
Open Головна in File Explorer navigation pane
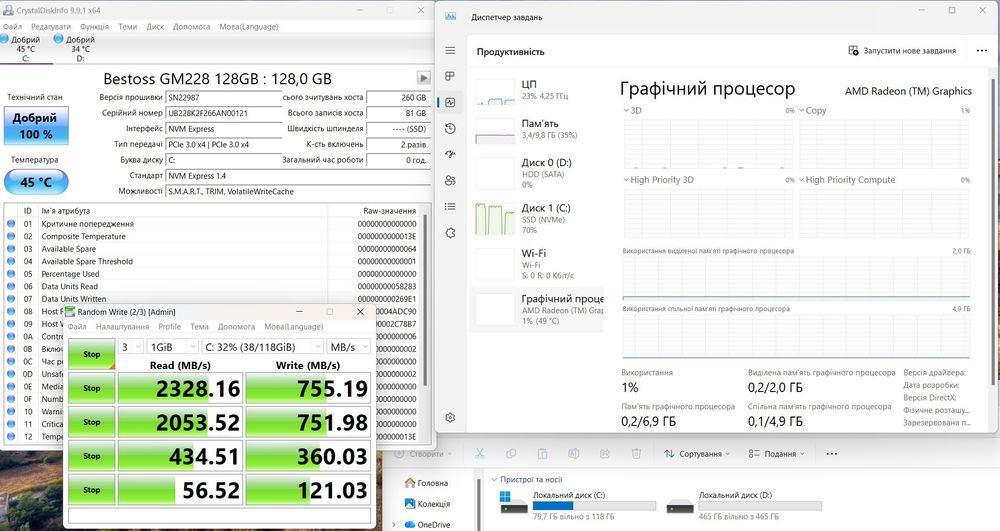click(426, 483)
